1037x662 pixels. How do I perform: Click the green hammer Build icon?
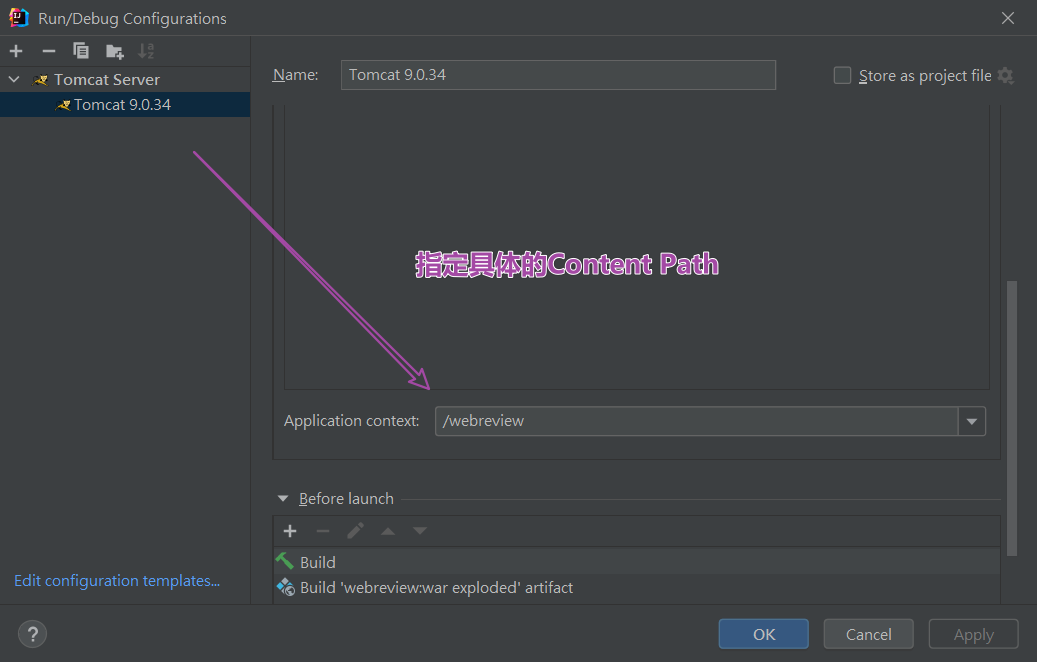(285, 561)
